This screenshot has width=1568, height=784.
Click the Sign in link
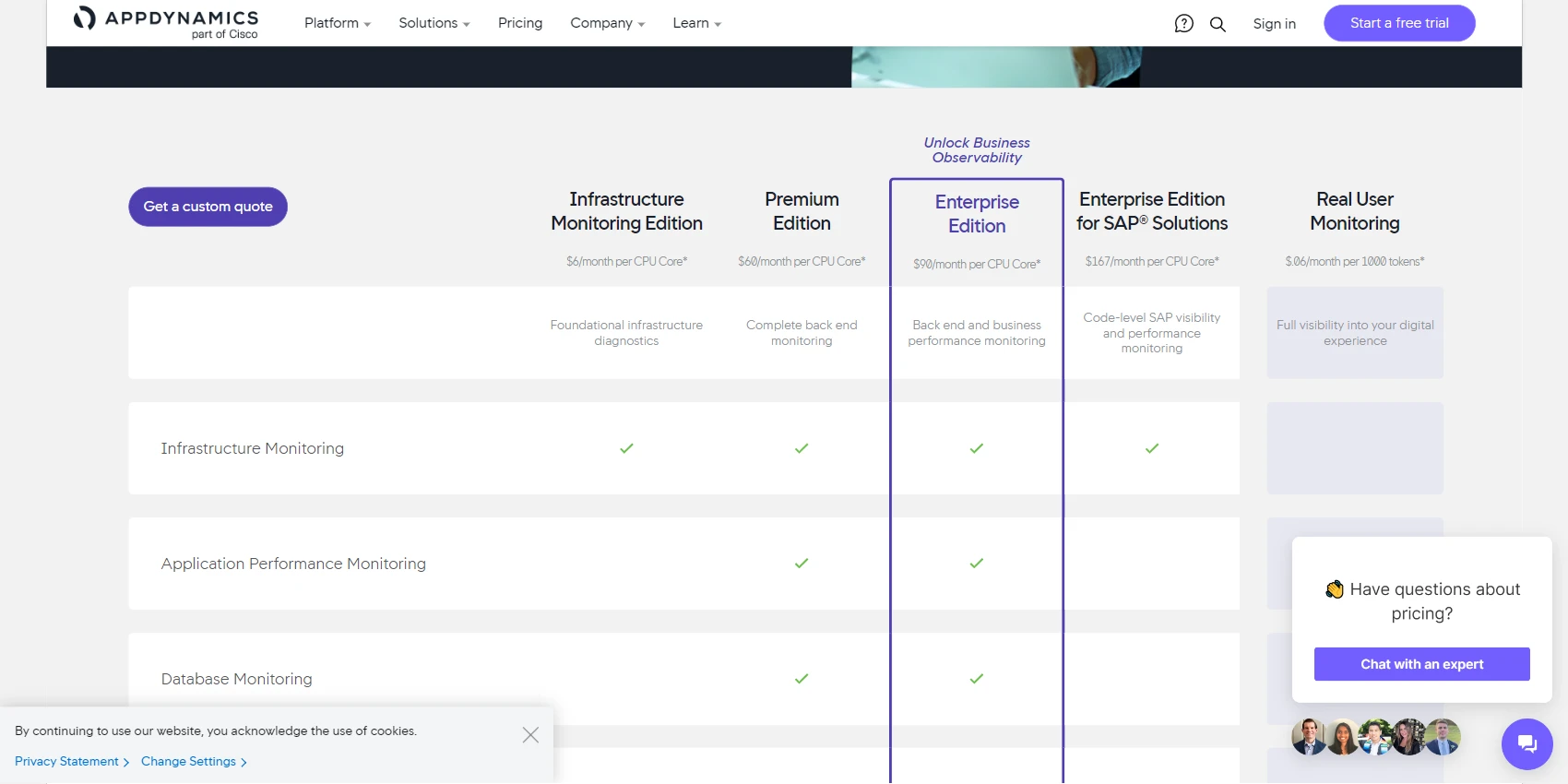tap(1274, 24)
